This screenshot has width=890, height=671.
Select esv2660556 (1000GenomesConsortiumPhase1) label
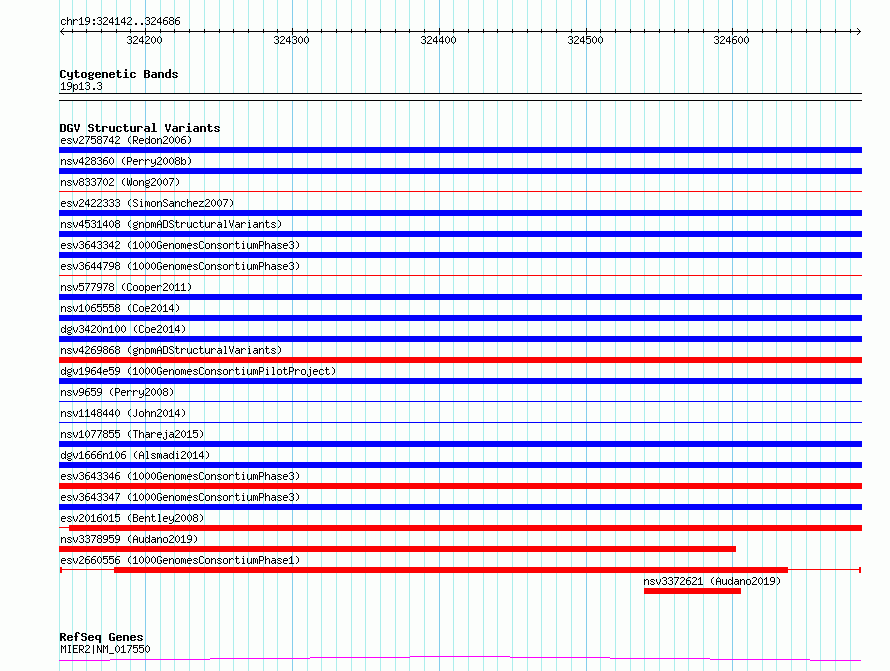click(x=180, y=560)
